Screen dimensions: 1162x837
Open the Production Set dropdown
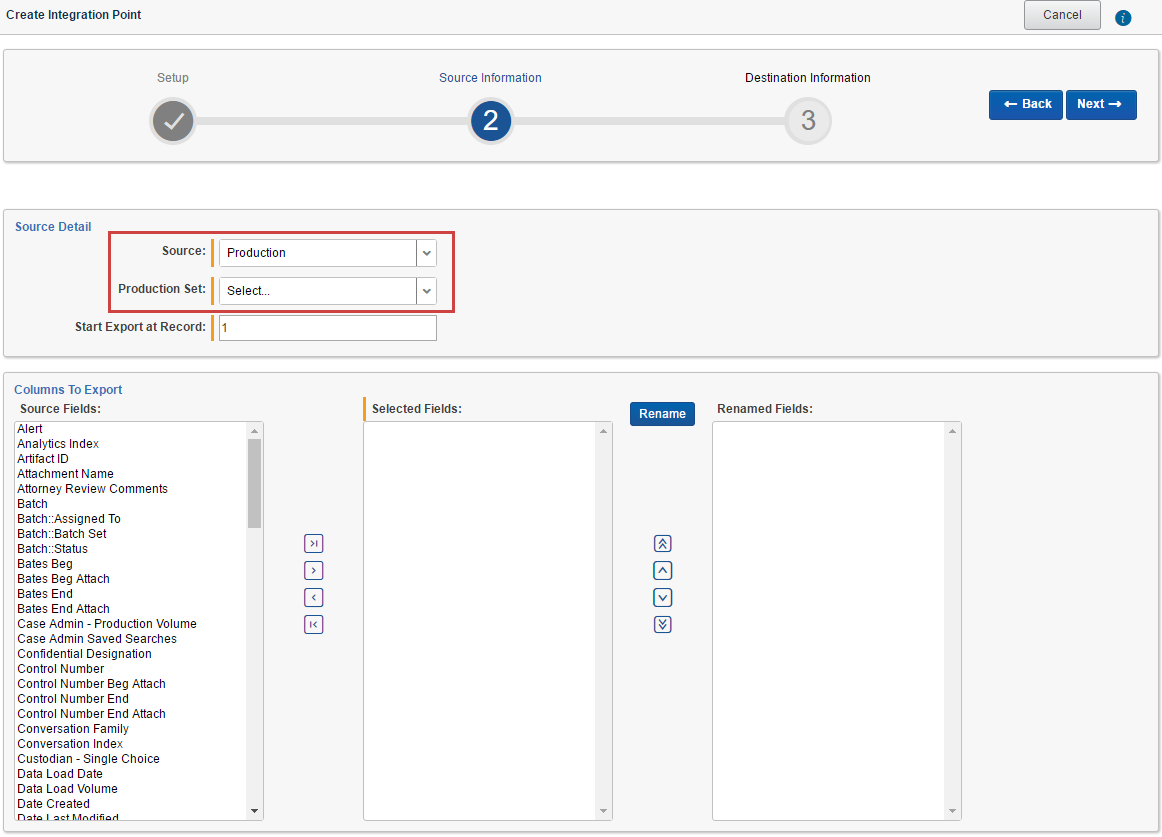tap(426, 291)
